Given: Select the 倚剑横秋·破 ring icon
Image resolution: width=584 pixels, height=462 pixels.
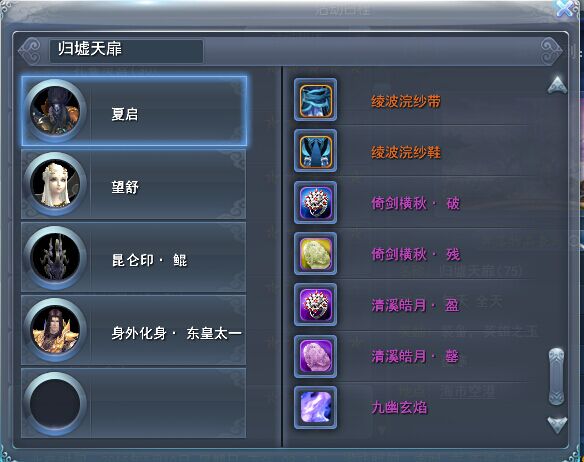Looking at the screenshot, I should pyautogui.click(x=315, y=203).
